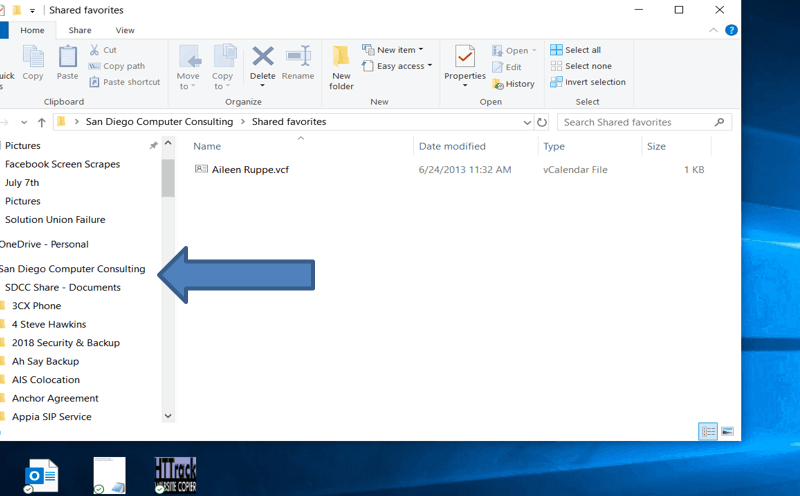The height and width of the screenshot is (496, 800).
Task: Switch to the Share ribbon tab
Action: 80,30
